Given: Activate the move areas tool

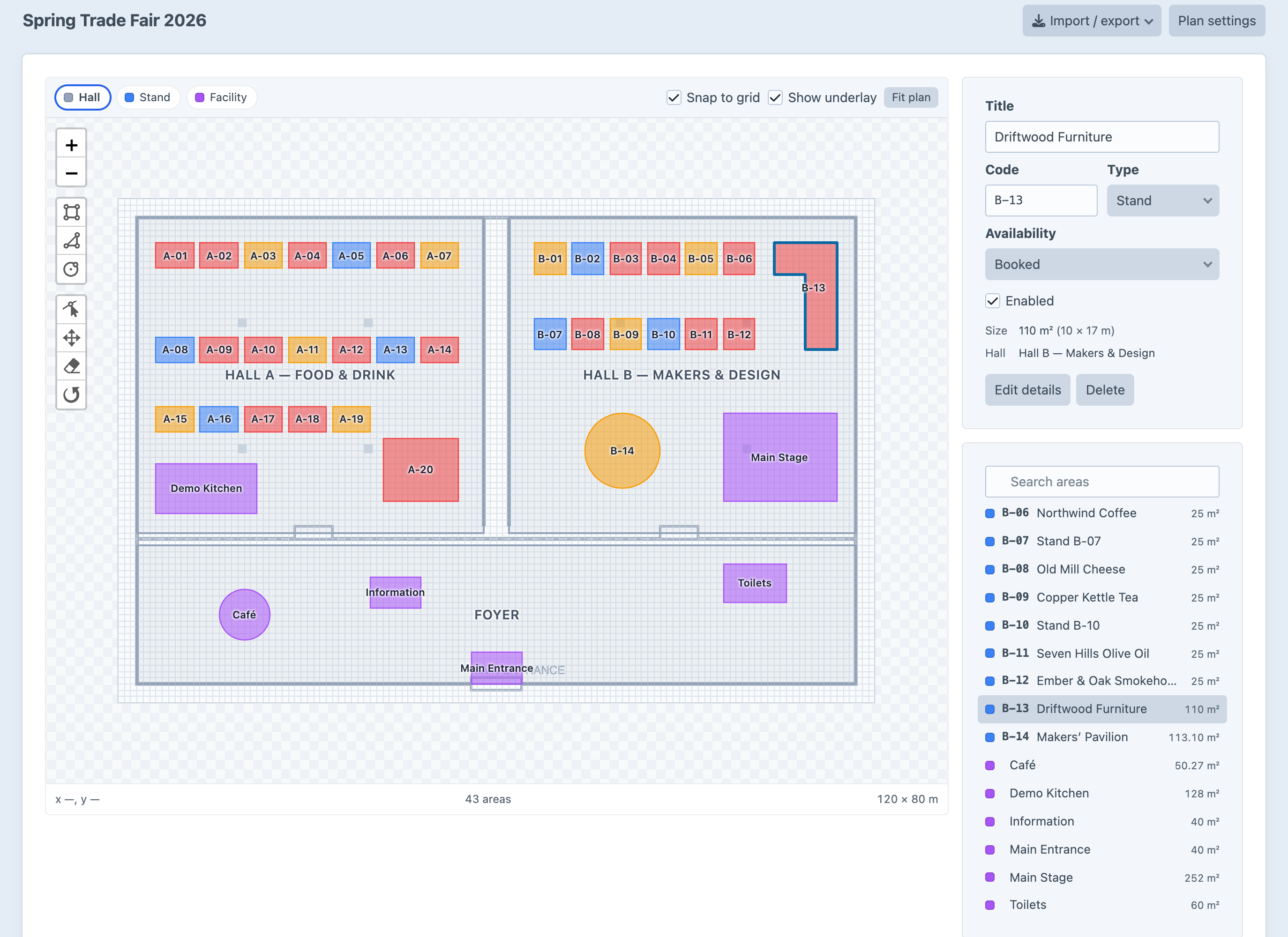Looking at the screenshot, I should click(71, 338).
